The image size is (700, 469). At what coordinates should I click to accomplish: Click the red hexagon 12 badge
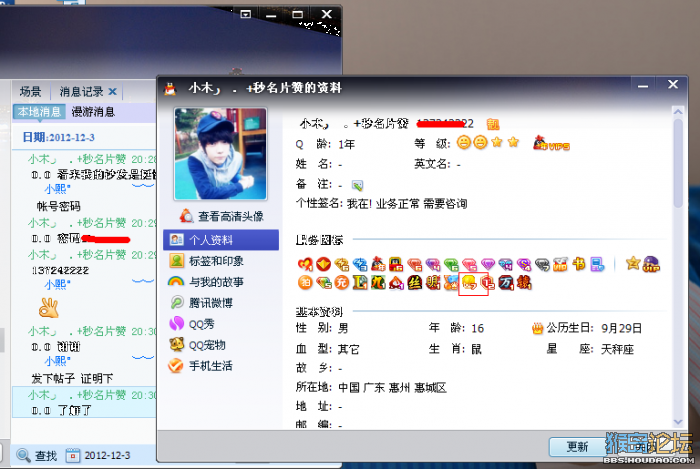click(x=488, y=282)
